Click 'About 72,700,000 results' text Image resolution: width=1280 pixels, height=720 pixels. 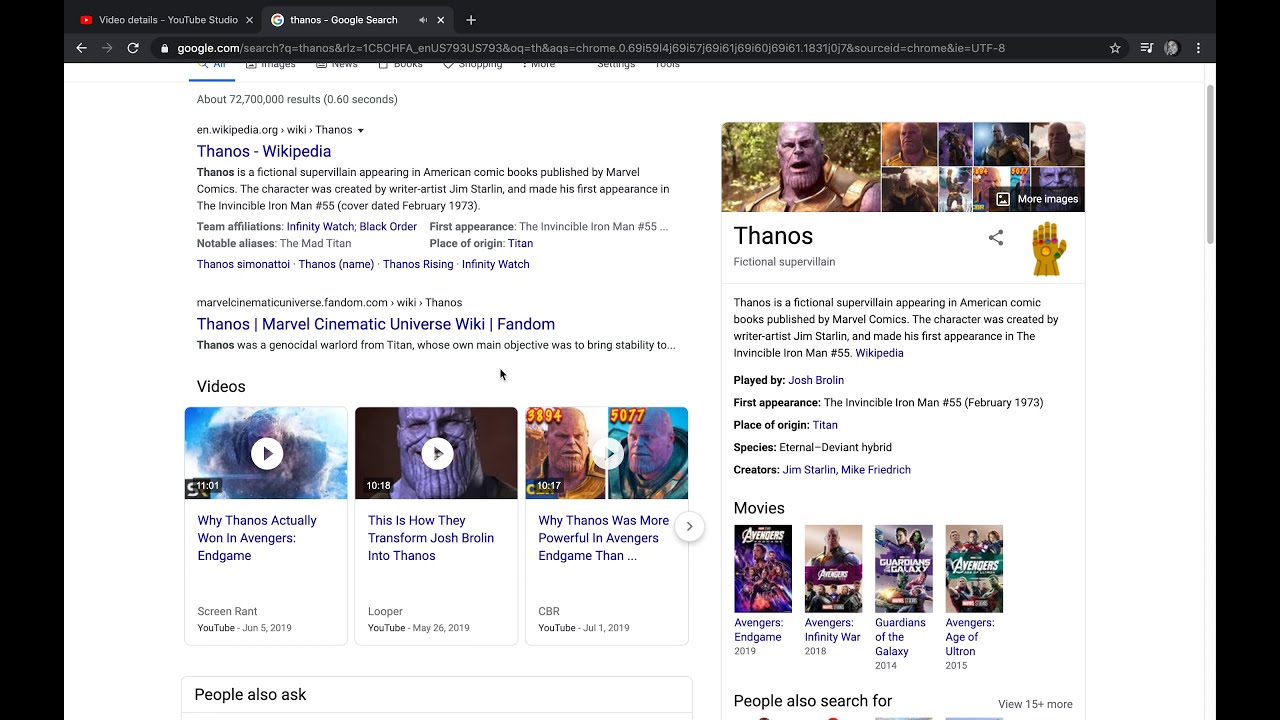(x=297, y=99)
